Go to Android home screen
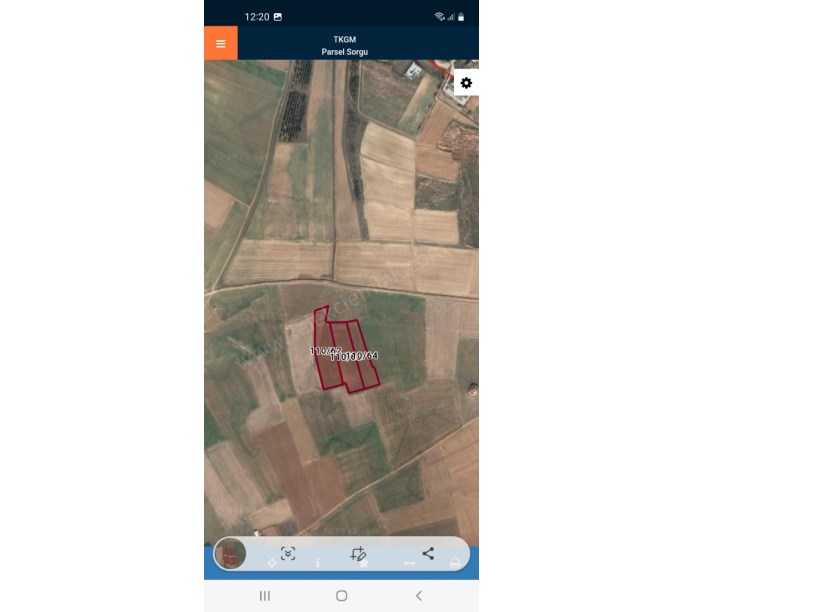Image resolution: width=816 pixels, height=612 pixels. [x=341, y=596]
